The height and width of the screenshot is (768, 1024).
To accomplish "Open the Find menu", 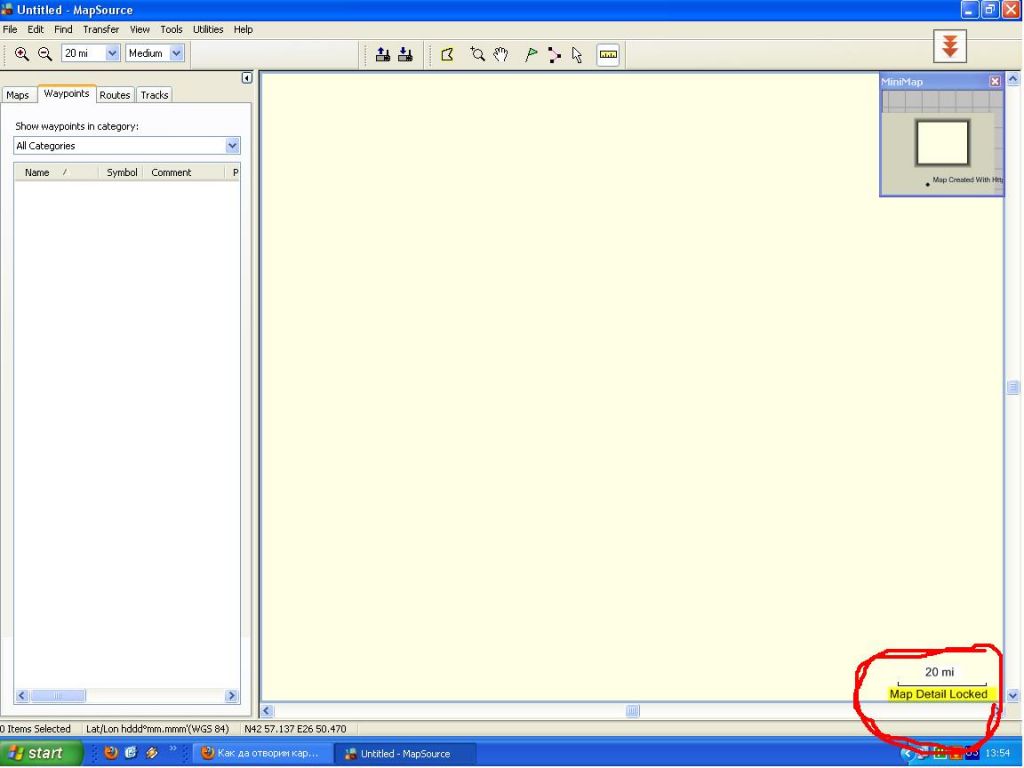I will (63, 29).
